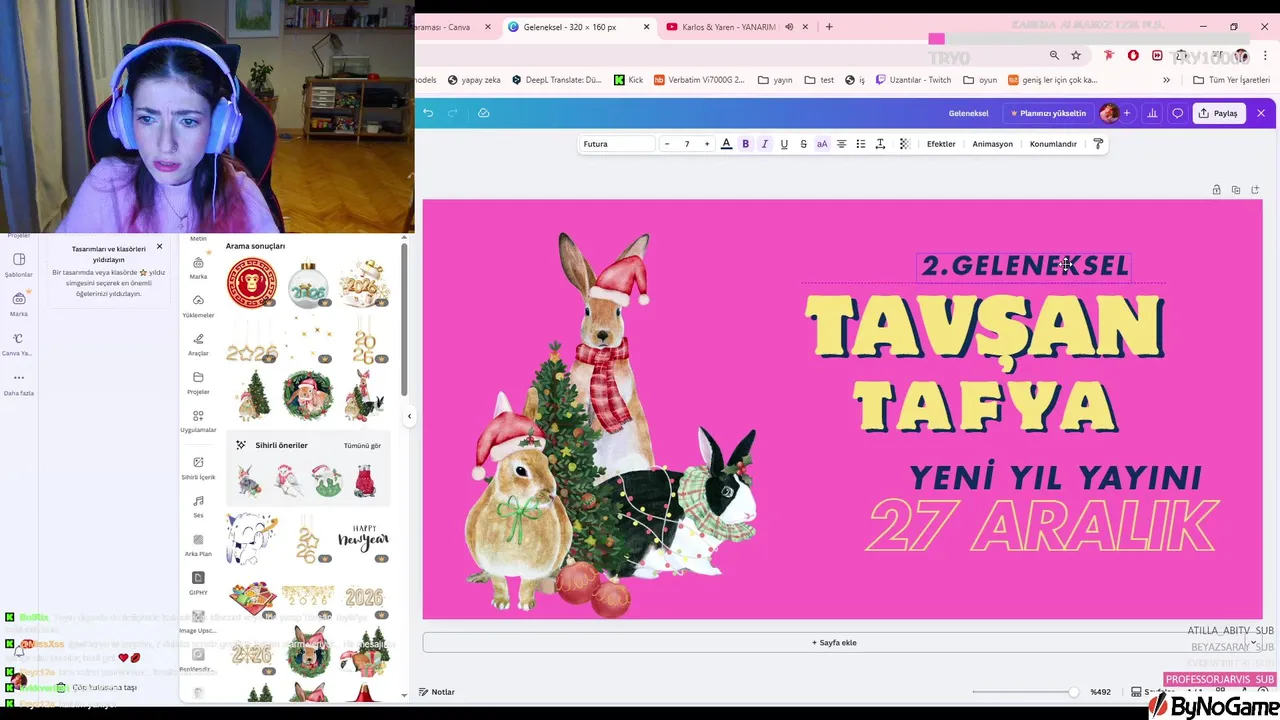1280x720 pixels.
Task: Open Canva Ya... item in left navigation
Action: pos(19,344)
